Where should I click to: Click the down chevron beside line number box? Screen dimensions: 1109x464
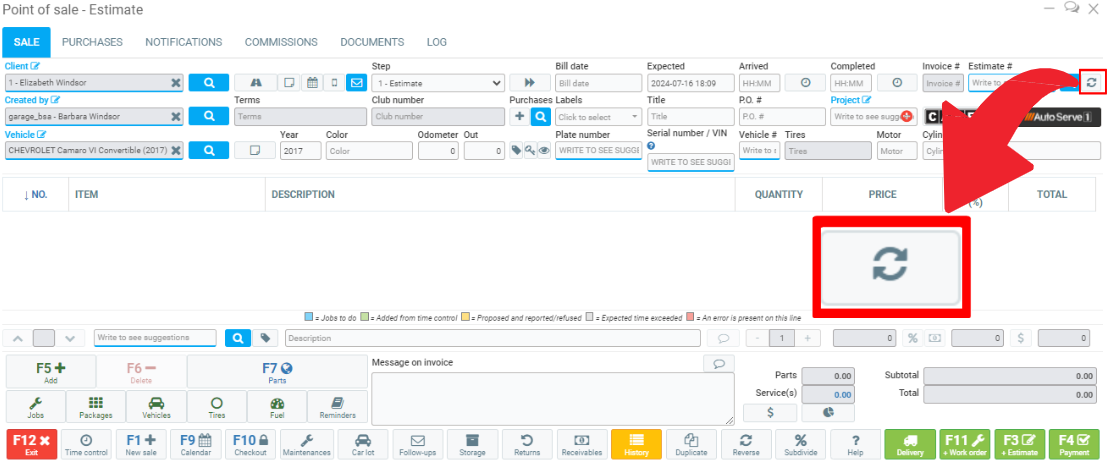[68, 338]
